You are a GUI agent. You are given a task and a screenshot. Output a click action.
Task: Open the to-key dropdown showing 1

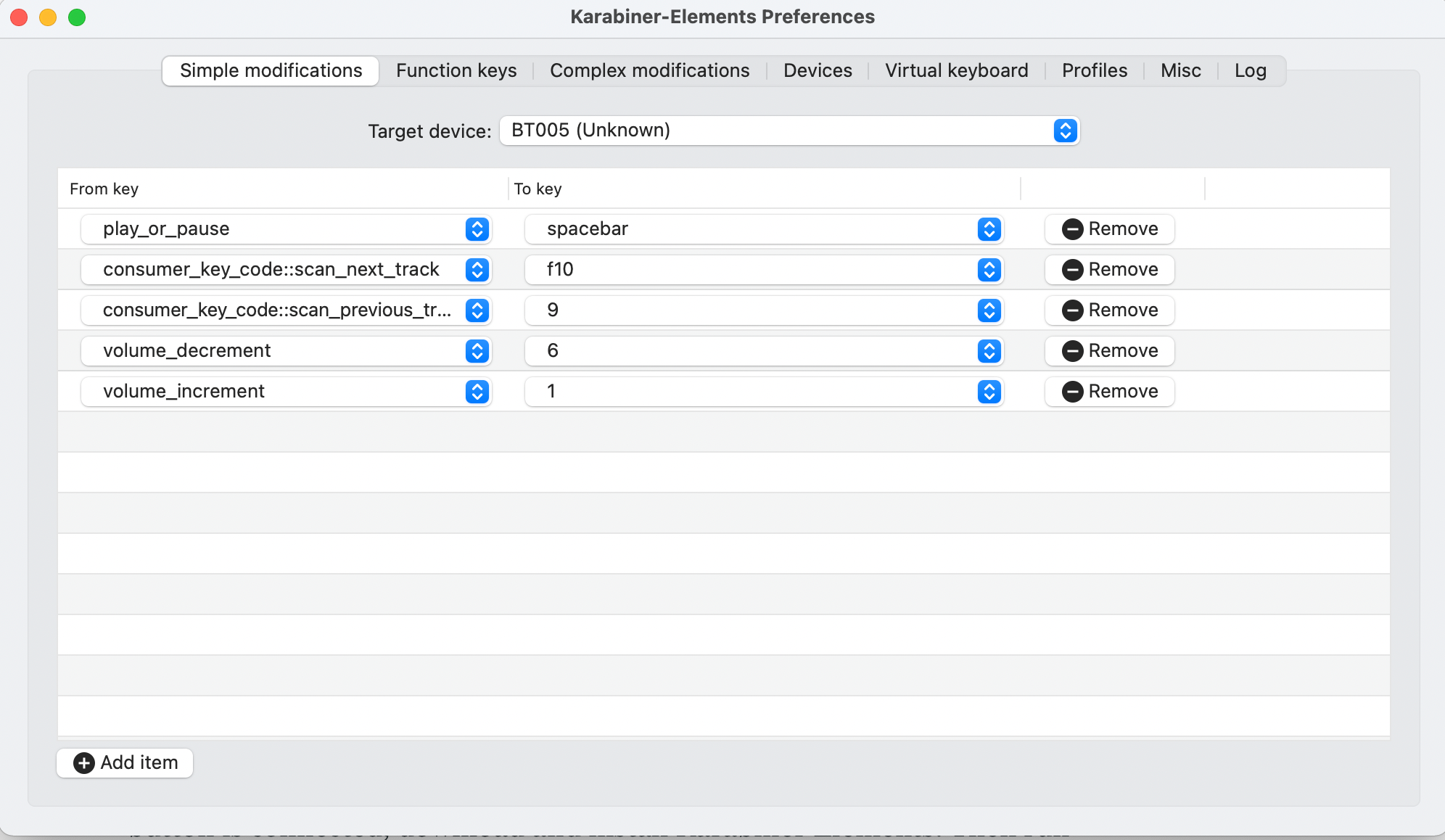[764, 392]
